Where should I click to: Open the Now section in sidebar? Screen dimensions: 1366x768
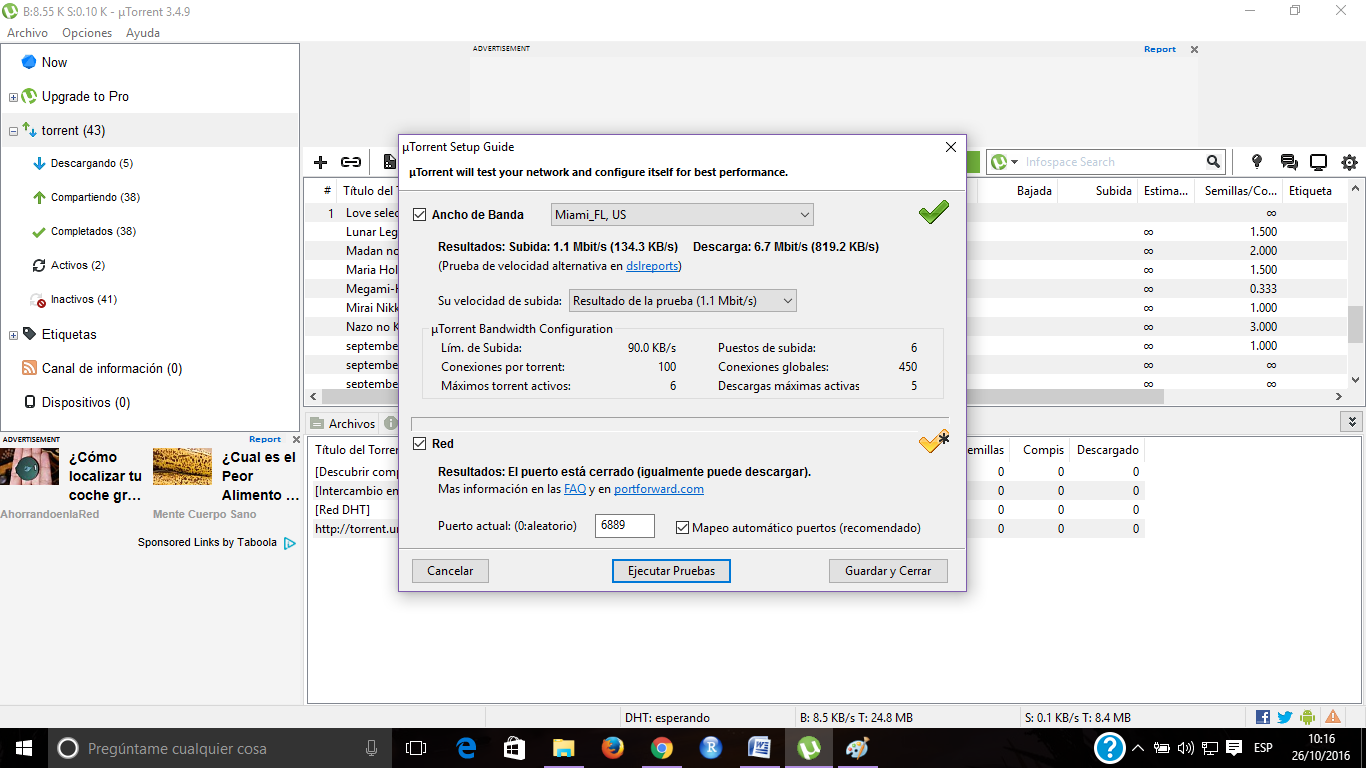click(x=54, y=62)
